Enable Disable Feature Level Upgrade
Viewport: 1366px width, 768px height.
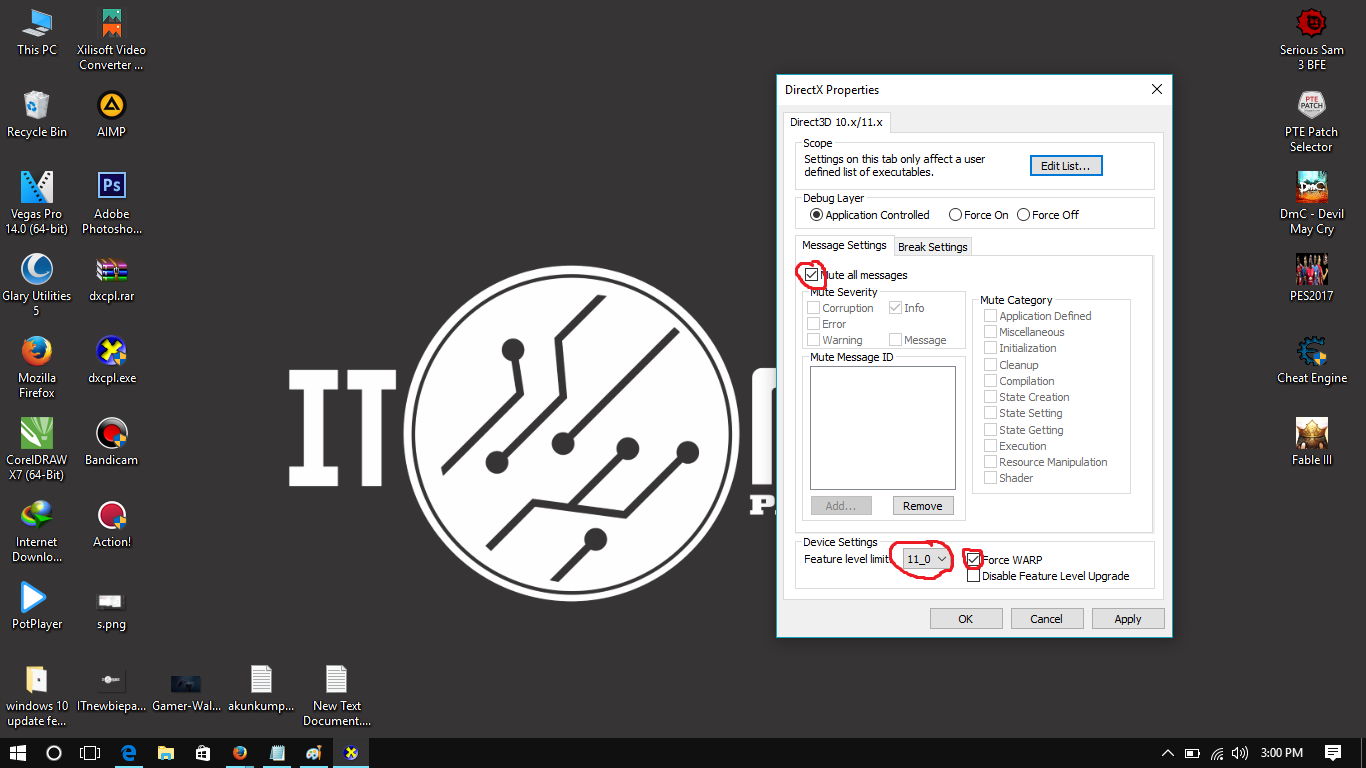pos(973,575)
